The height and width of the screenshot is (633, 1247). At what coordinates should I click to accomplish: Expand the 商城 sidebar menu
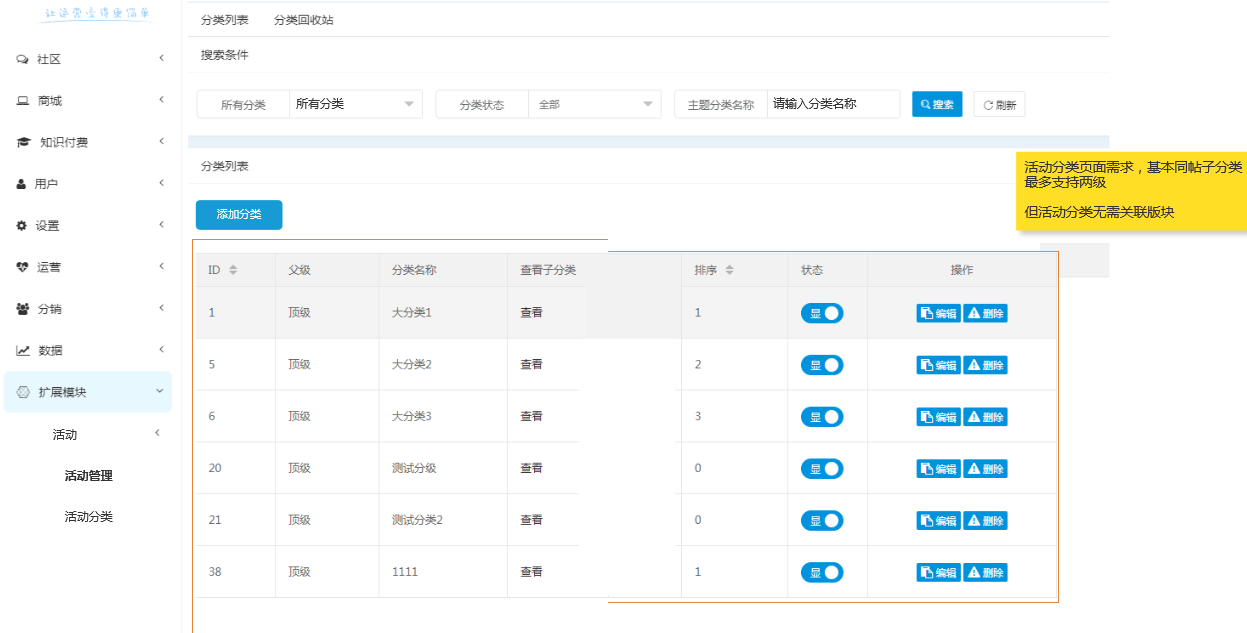pyautogui.click(x=161, y=100)
